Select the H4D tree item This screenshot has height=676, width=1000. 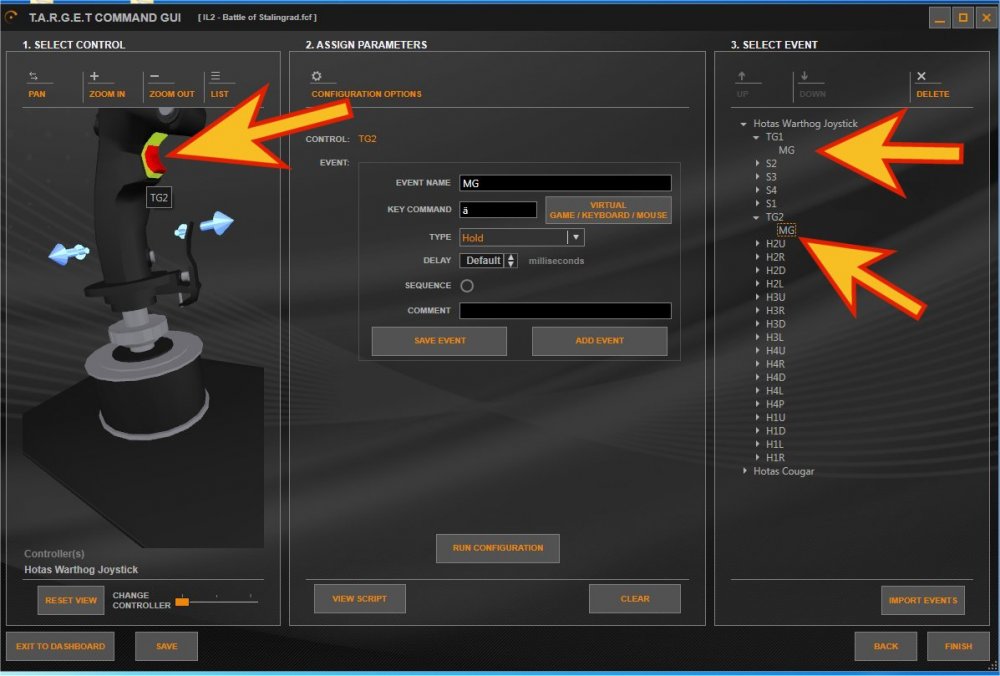pyautogui.click(x=776, y=378)
